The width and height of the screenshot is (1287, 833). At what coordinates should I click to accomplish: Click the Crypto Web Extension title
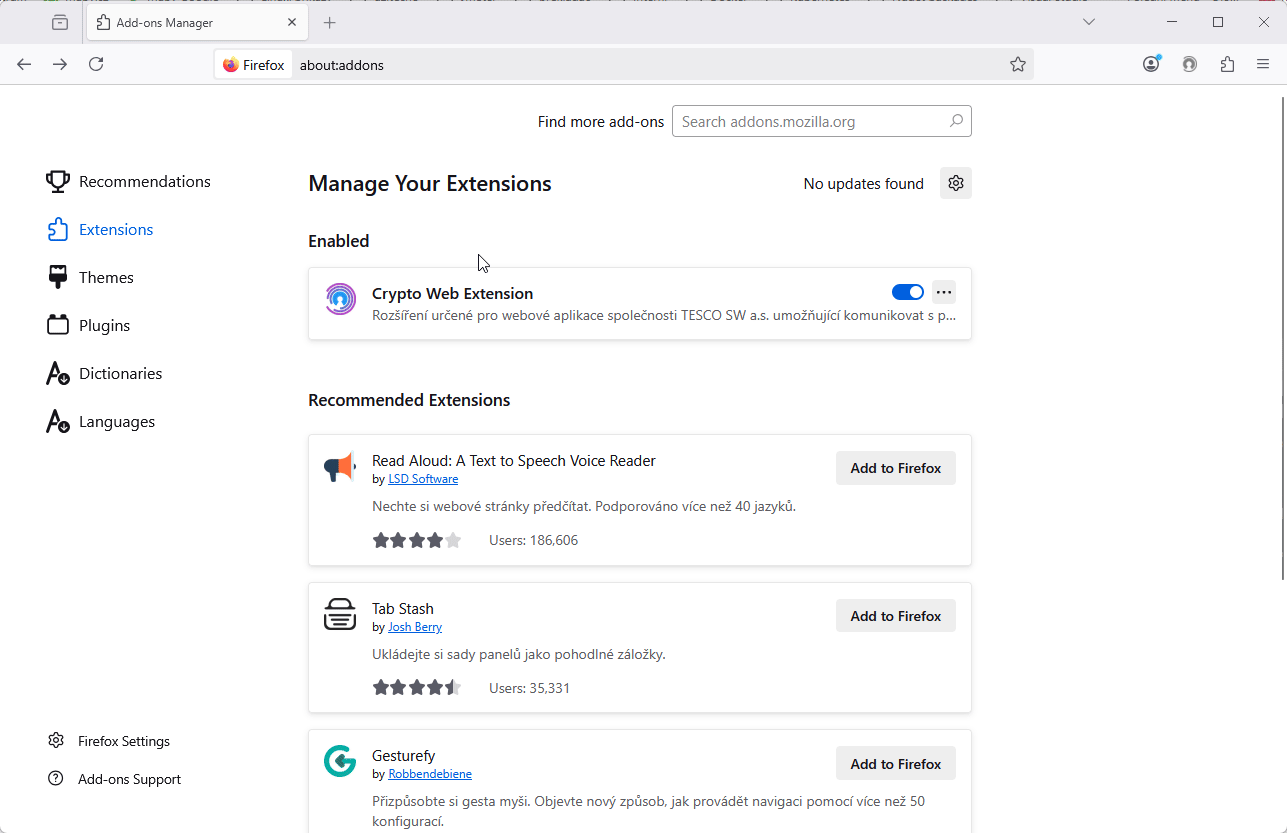tap(452, 293)
